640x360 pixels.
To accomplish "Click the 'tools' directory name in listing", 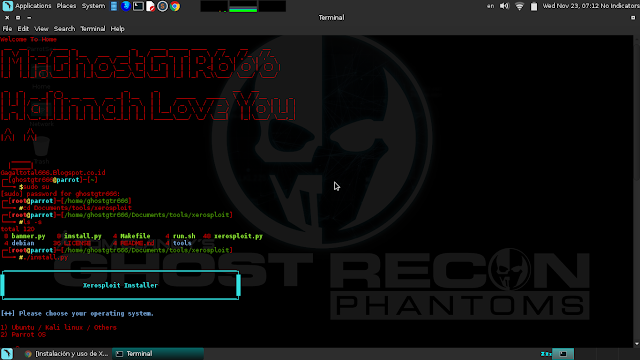I will point(182,243).
